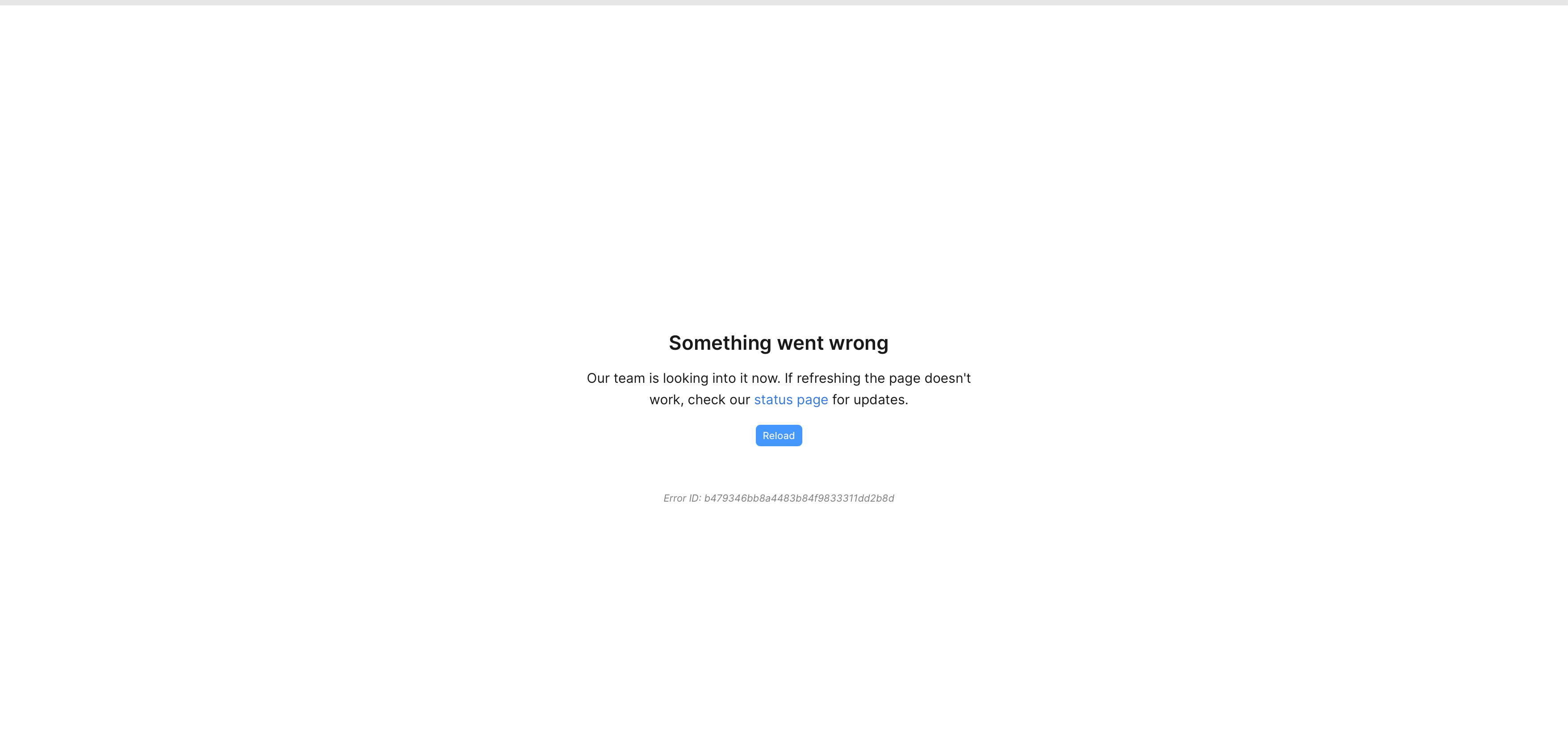Click the blue Reload button

pyautogui.click(x=779, y=436)
